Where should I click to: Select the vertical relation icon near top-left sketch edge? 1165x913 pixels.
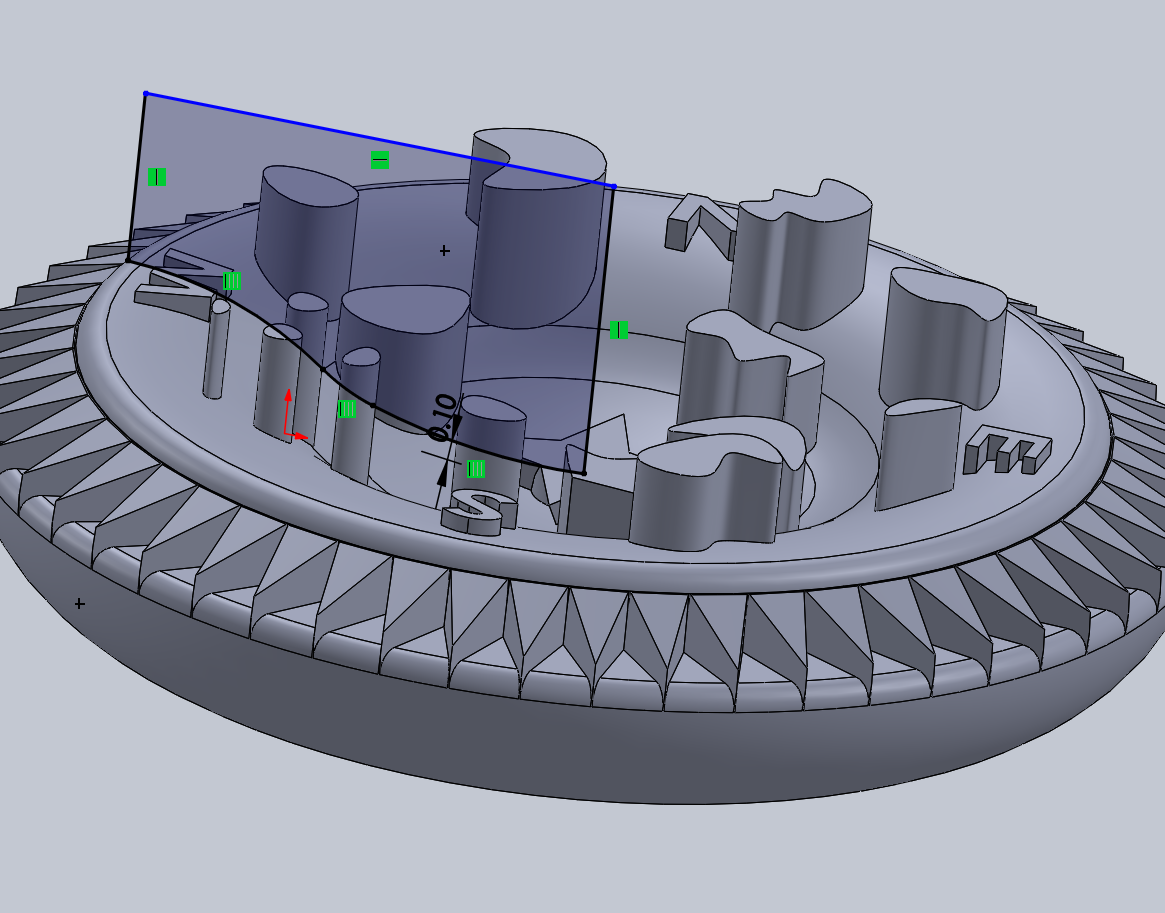(x=157, y=177)
